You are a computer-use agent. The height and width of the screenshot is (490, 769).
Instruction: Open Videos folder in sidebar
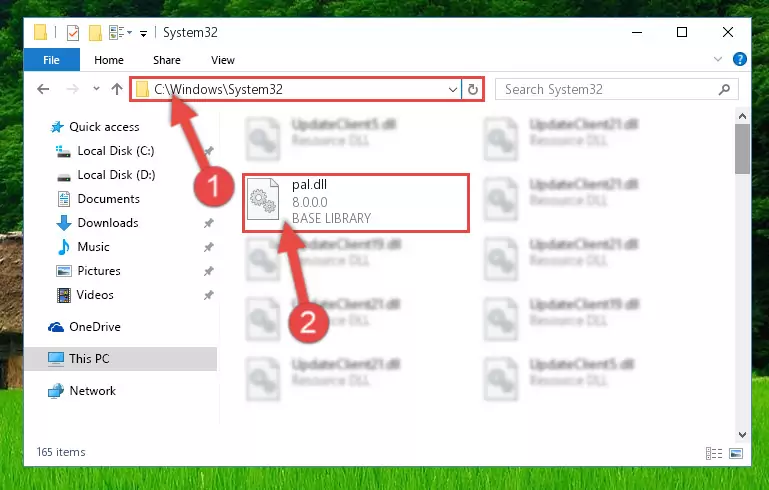95,295
